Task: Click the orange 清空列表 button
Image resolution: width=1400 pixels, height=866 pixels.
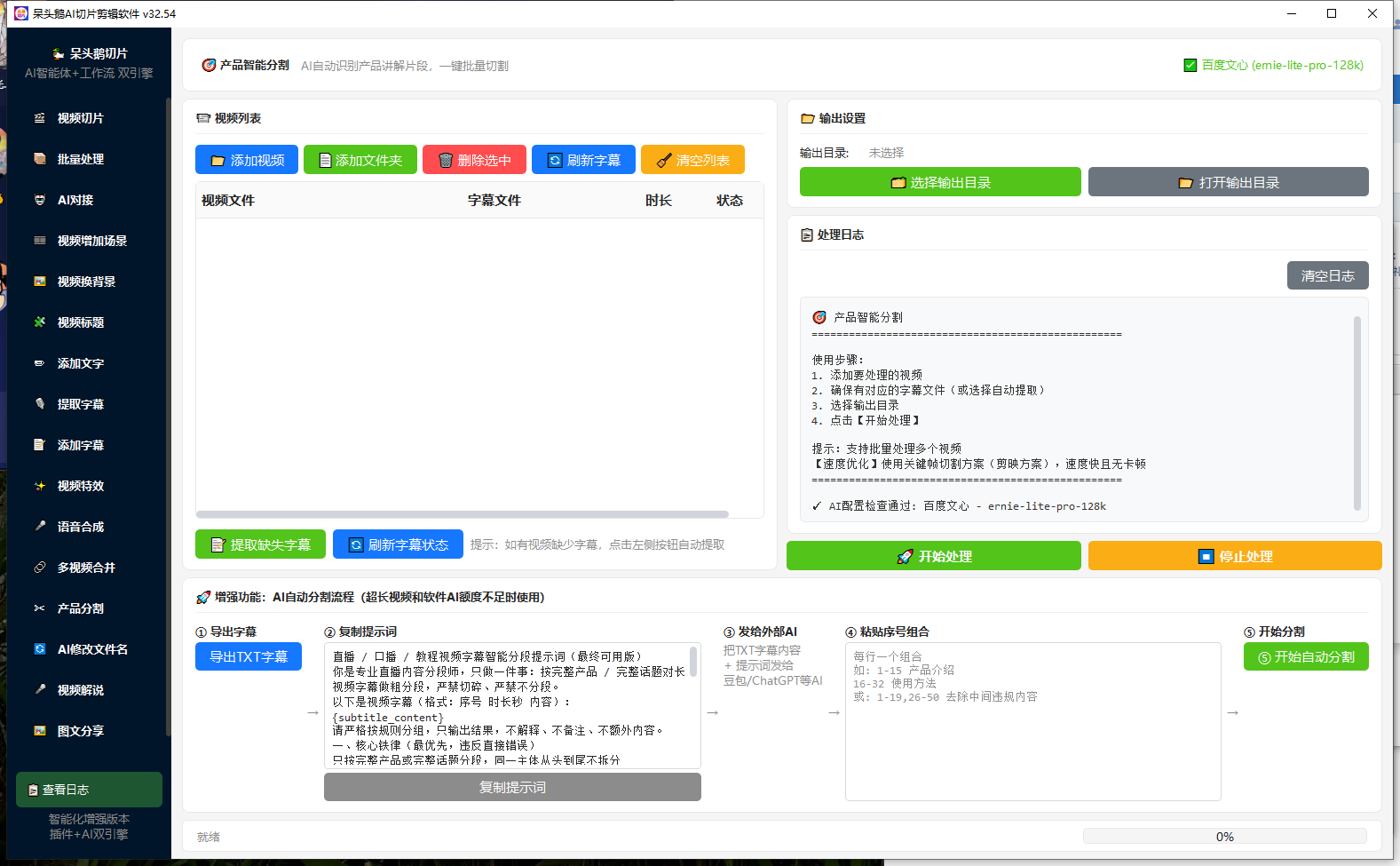Action: [x=692, y=160]
